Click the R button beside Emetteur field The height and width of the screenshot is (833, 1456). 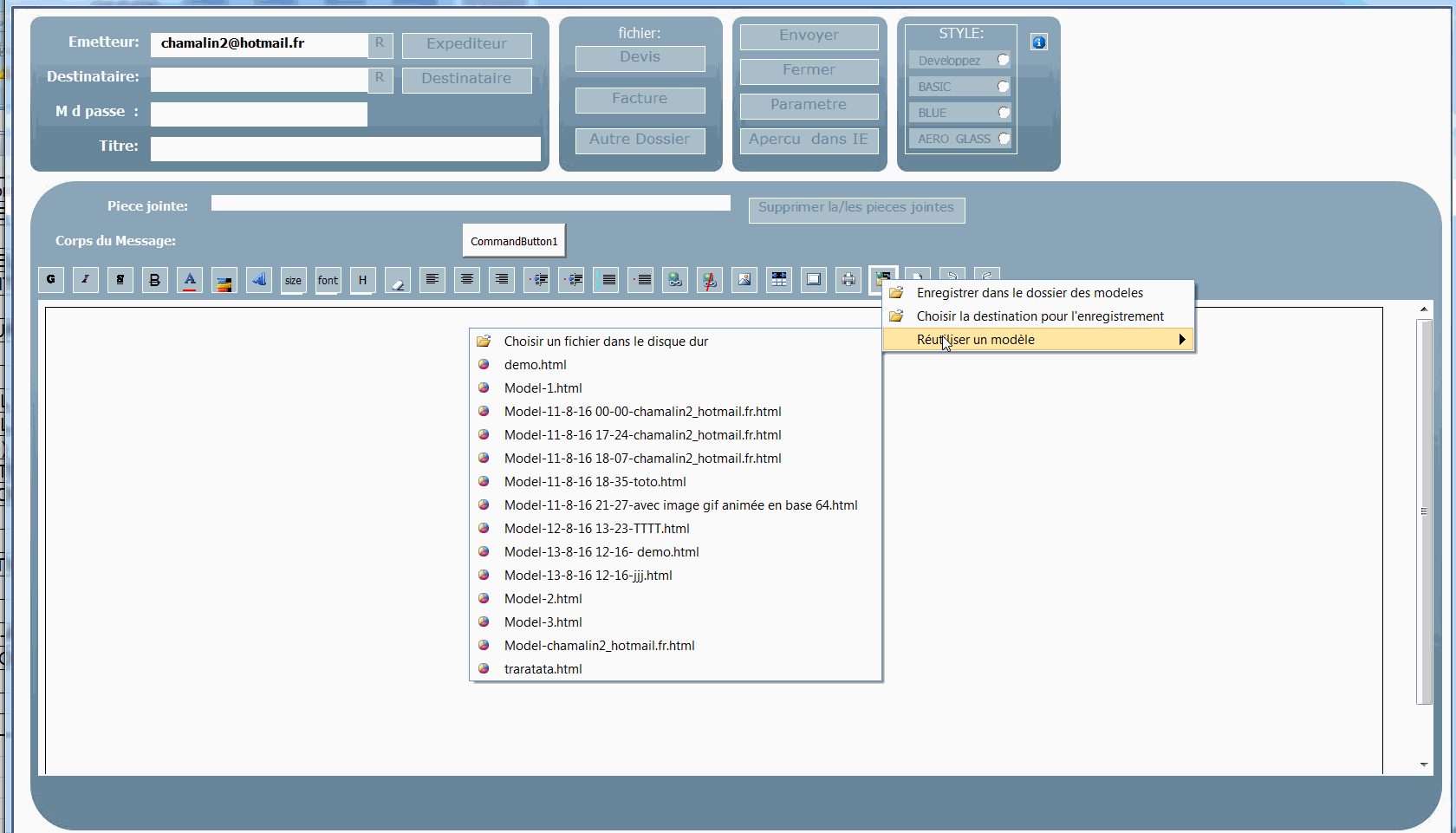(380, 45)
